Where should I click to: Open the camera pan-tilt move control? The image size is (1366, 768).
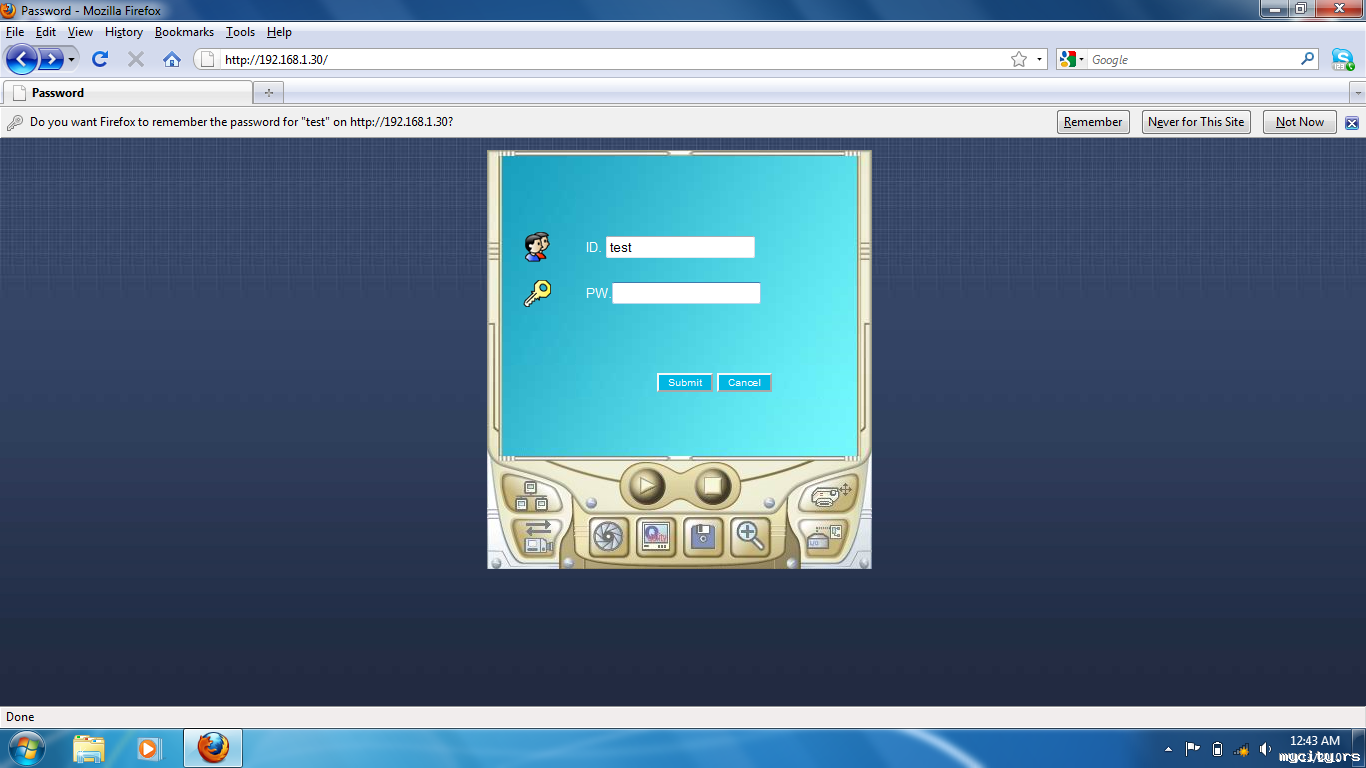(x=830, y=494)
